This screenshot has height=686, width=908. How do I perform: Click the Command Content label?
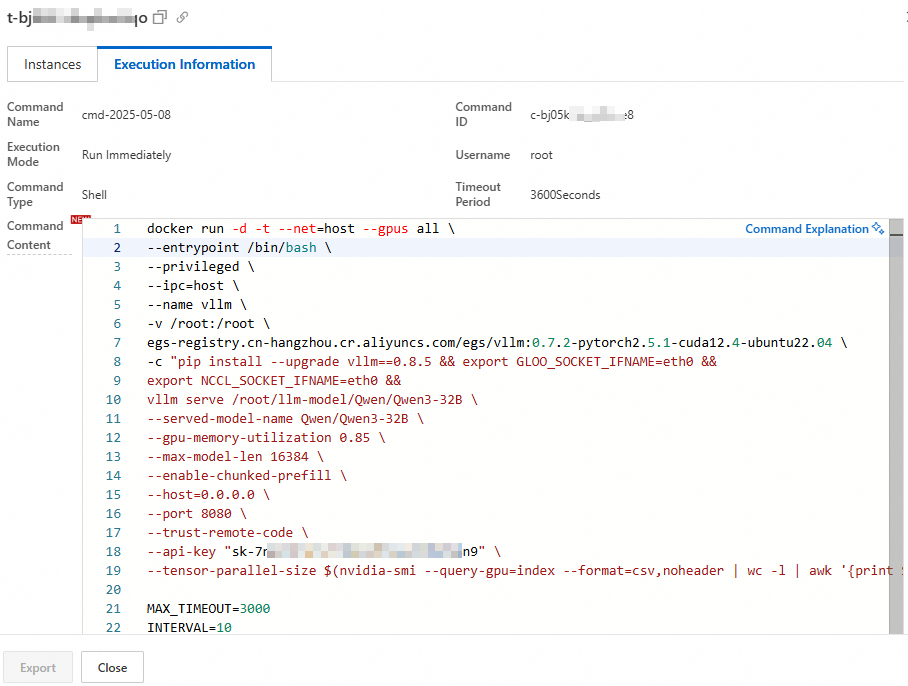click(x=35, y=235)
